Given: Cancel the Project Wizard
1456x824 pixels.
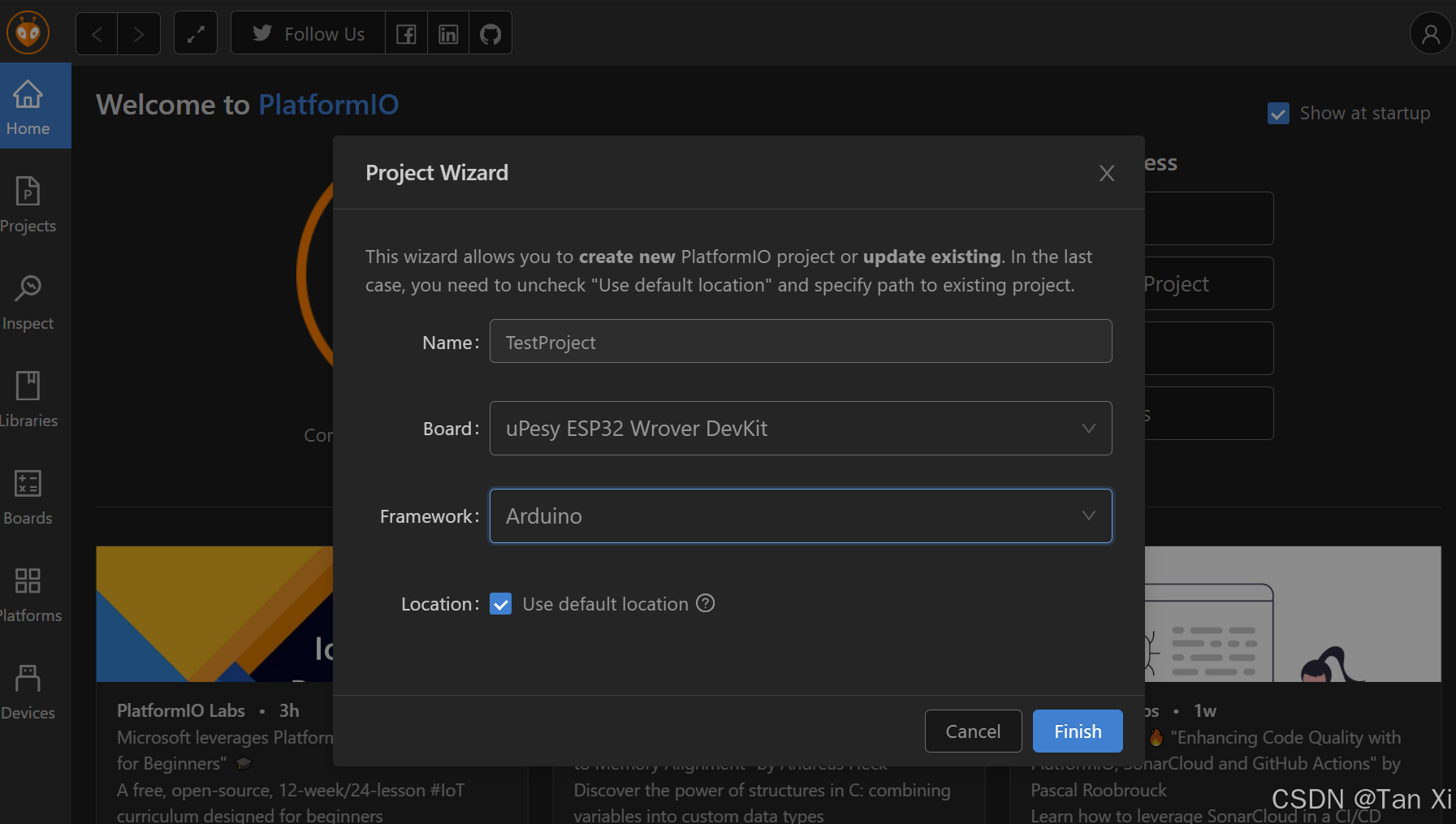Looking at the screenshot, I should (973, 731).
